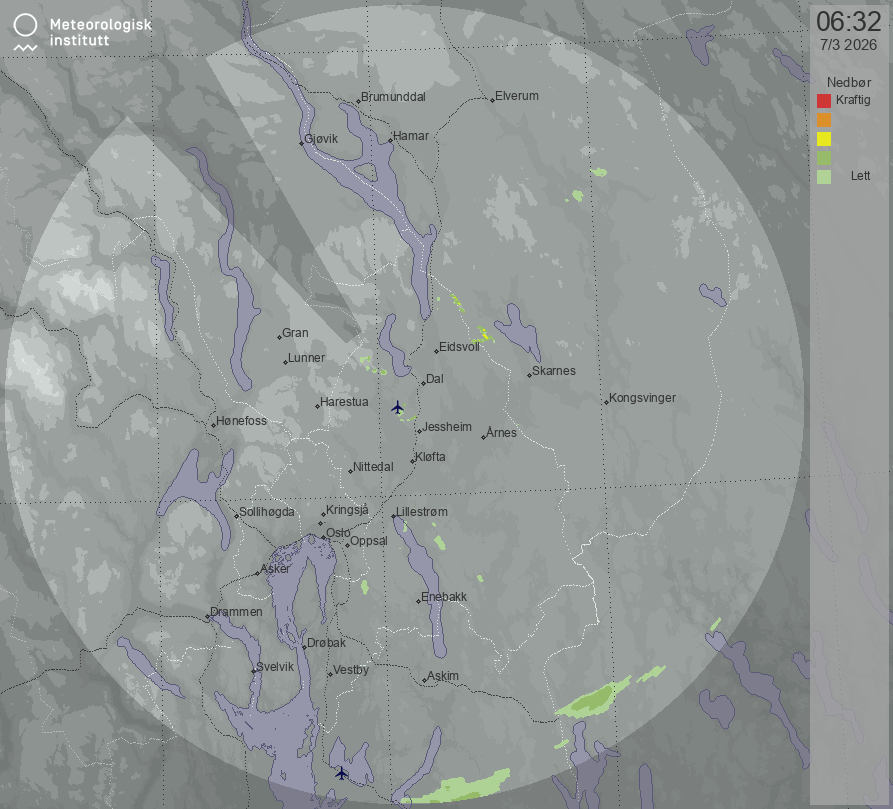Select the light green Lett legend swatch

click(824, 177)
